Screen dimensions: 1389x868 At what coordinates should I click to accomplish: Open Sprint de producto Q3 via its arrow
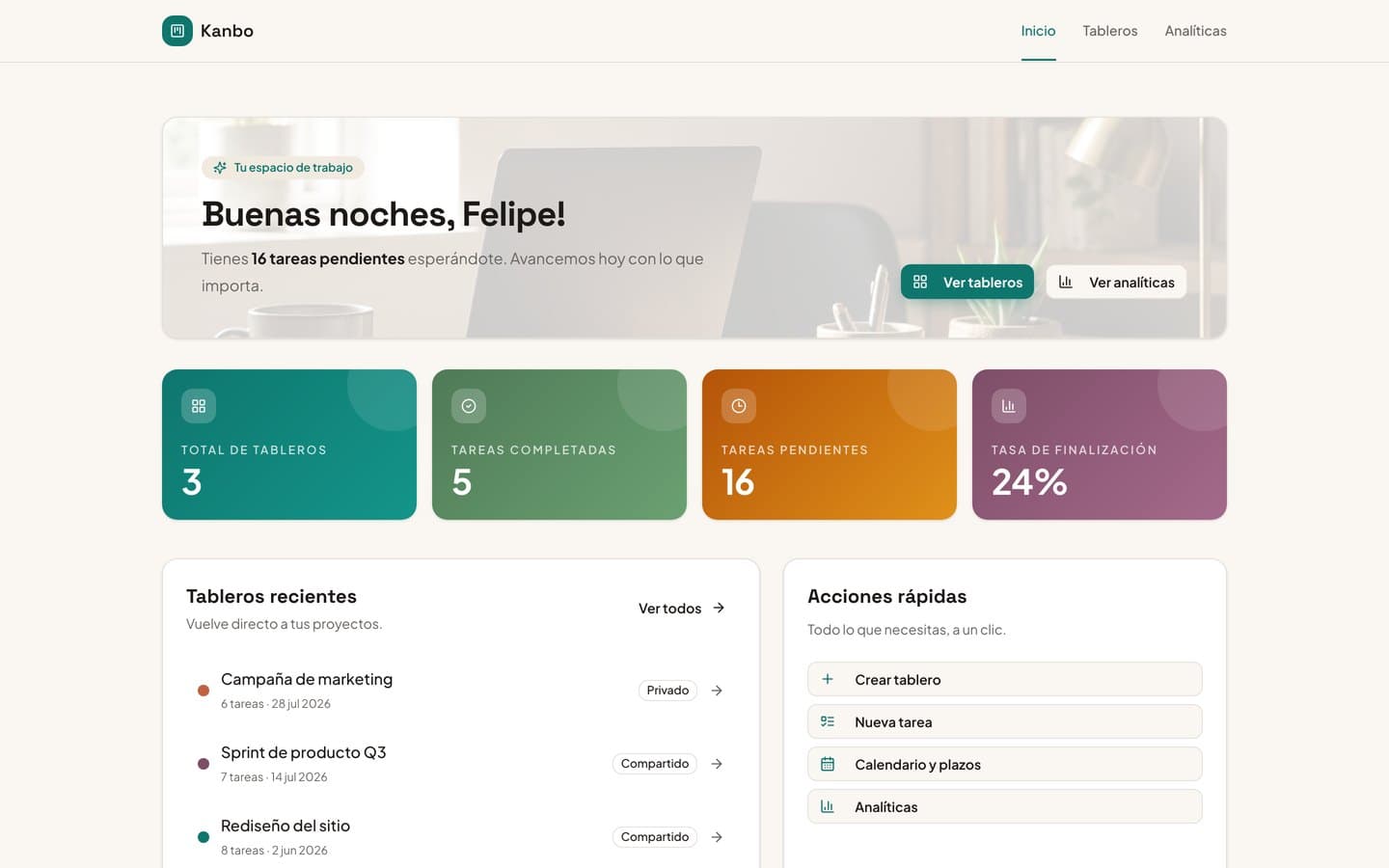pos(717,764)
